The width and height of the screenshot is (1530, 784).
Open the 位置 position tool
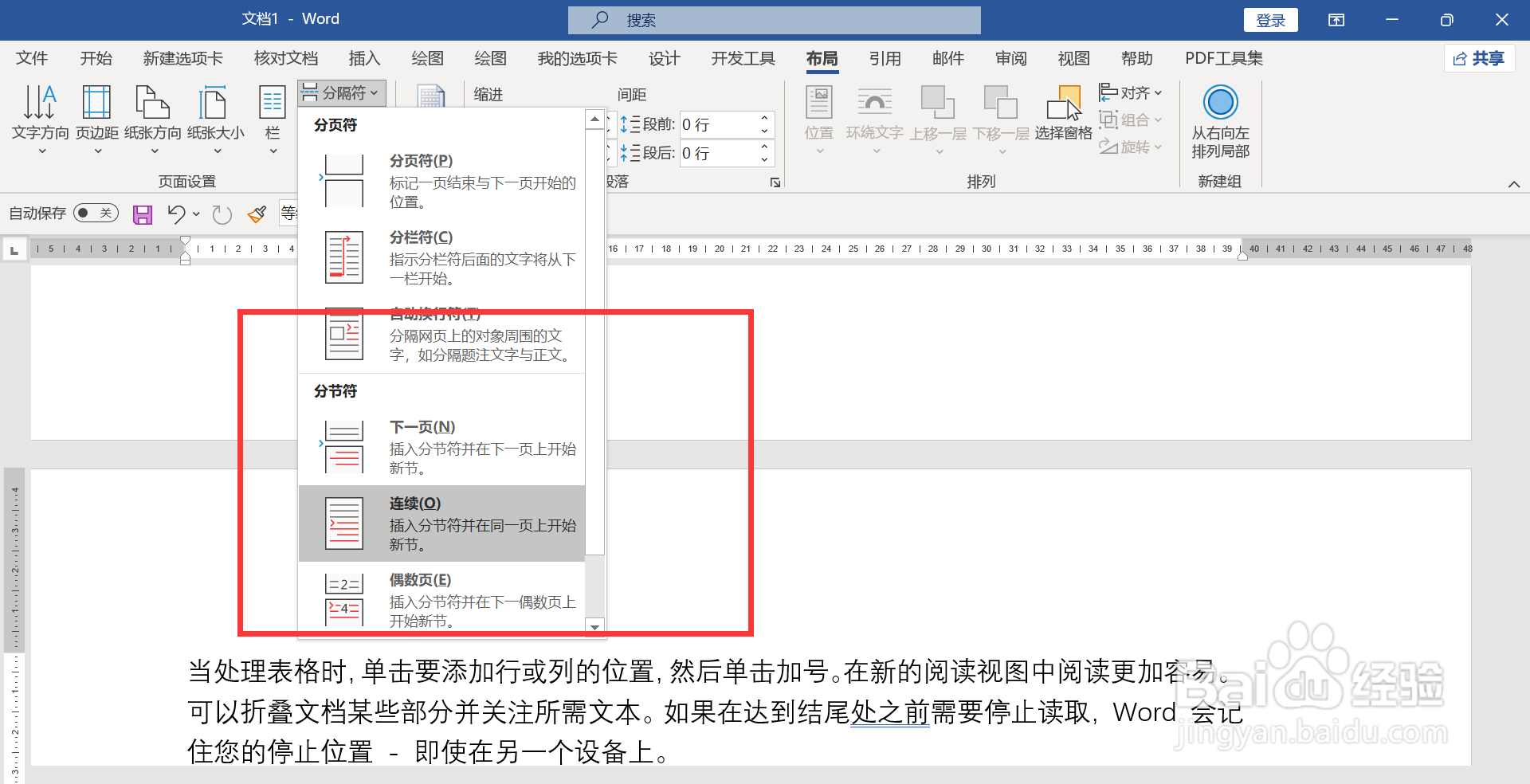tap(819, 120)
